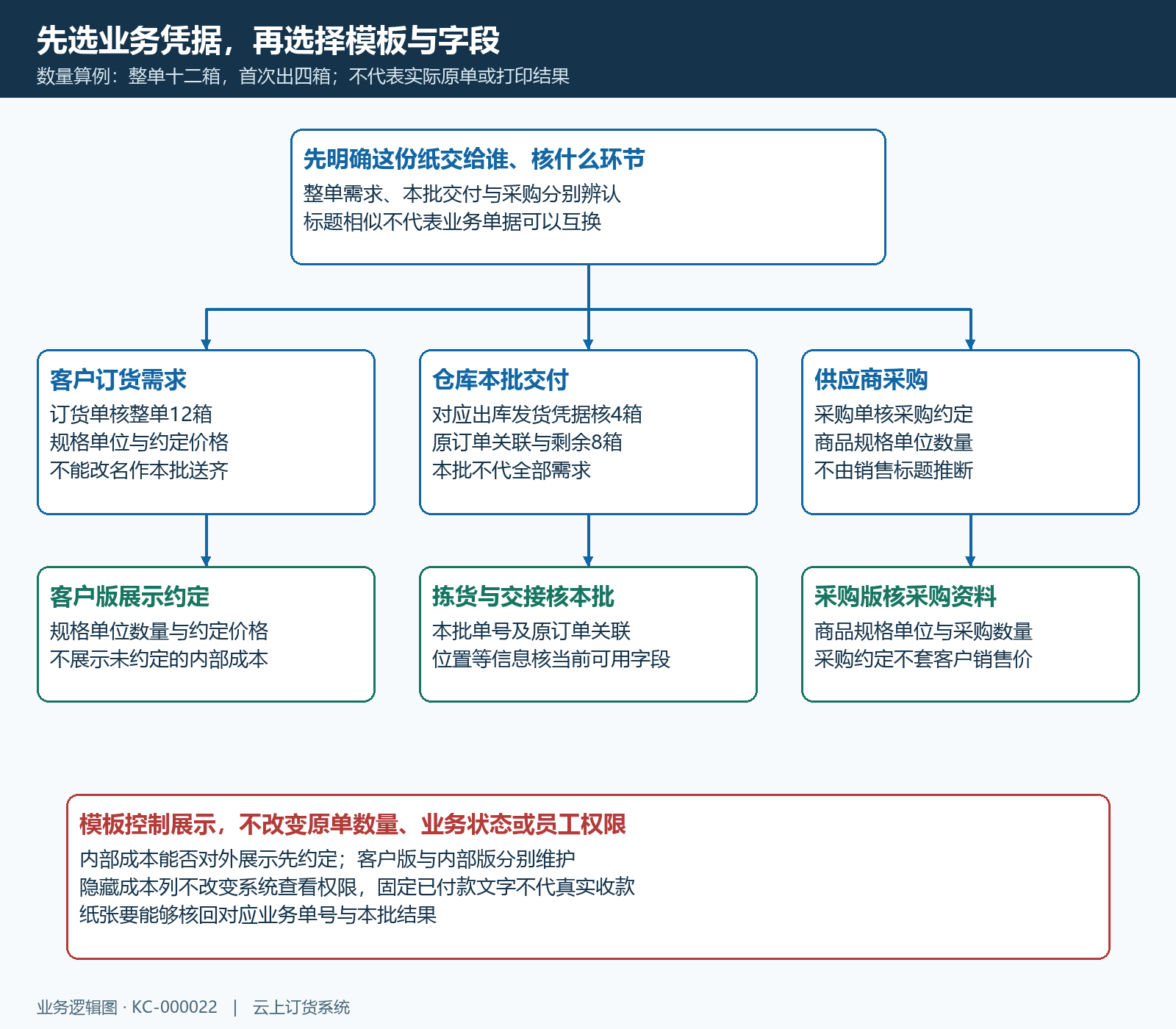Image resolution: width=1176 pixels, height=1029 pixels.
Task: Select the "供应商采购" heading
Action: point(871,379)
